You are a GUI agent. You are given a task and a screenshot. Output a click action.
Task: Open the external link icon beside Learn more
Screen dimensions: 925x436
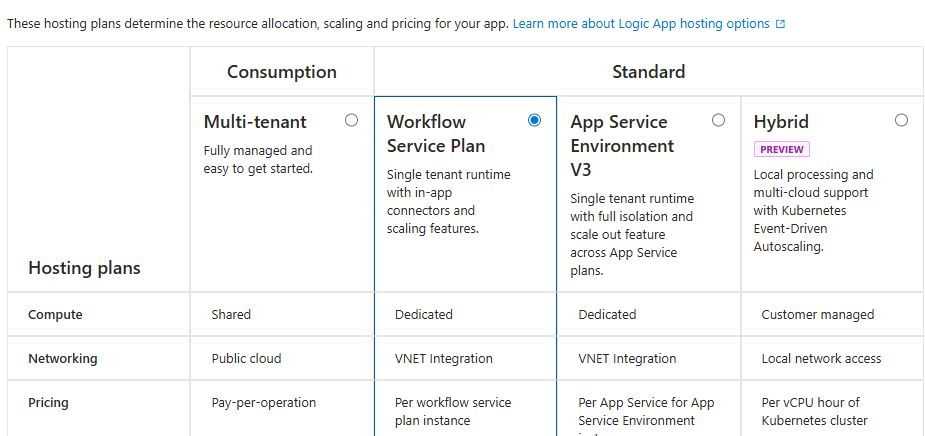click(780, 24)
